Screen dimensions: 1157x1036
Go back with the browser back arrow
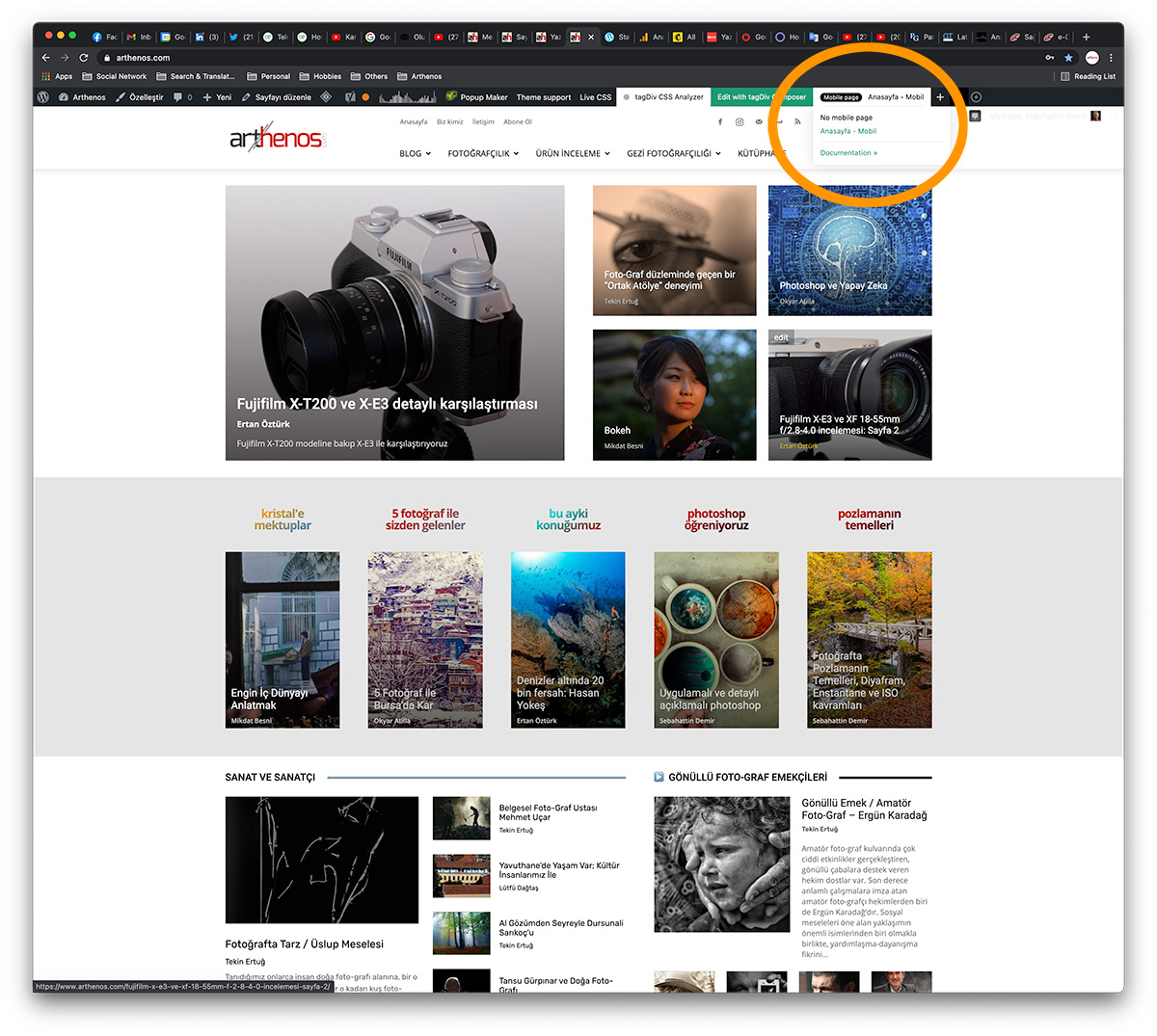(x=46, y=58)
